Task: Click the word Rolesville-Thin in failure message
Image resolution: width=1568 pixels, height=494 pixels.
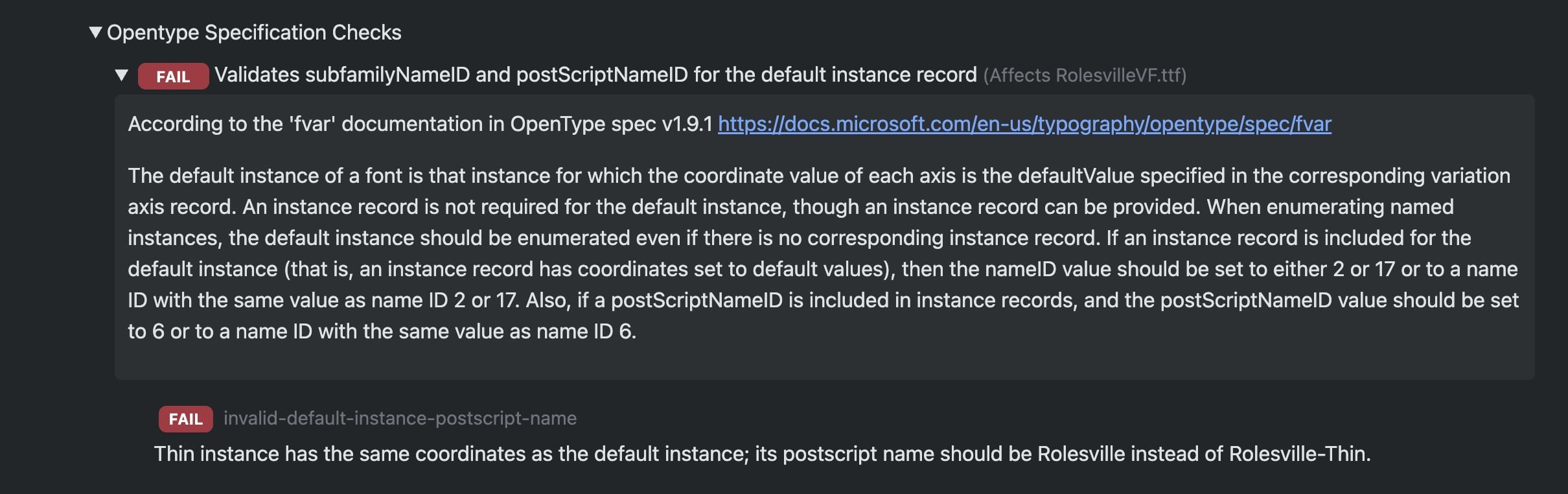Action: click(1298, 454)
